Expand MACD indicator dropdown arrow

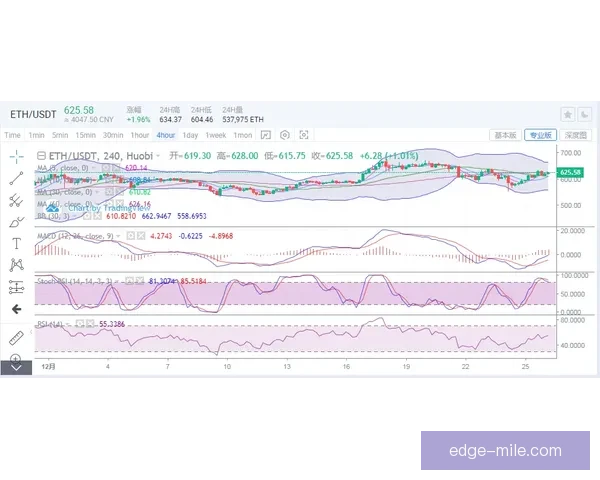[x=119, y=236]
